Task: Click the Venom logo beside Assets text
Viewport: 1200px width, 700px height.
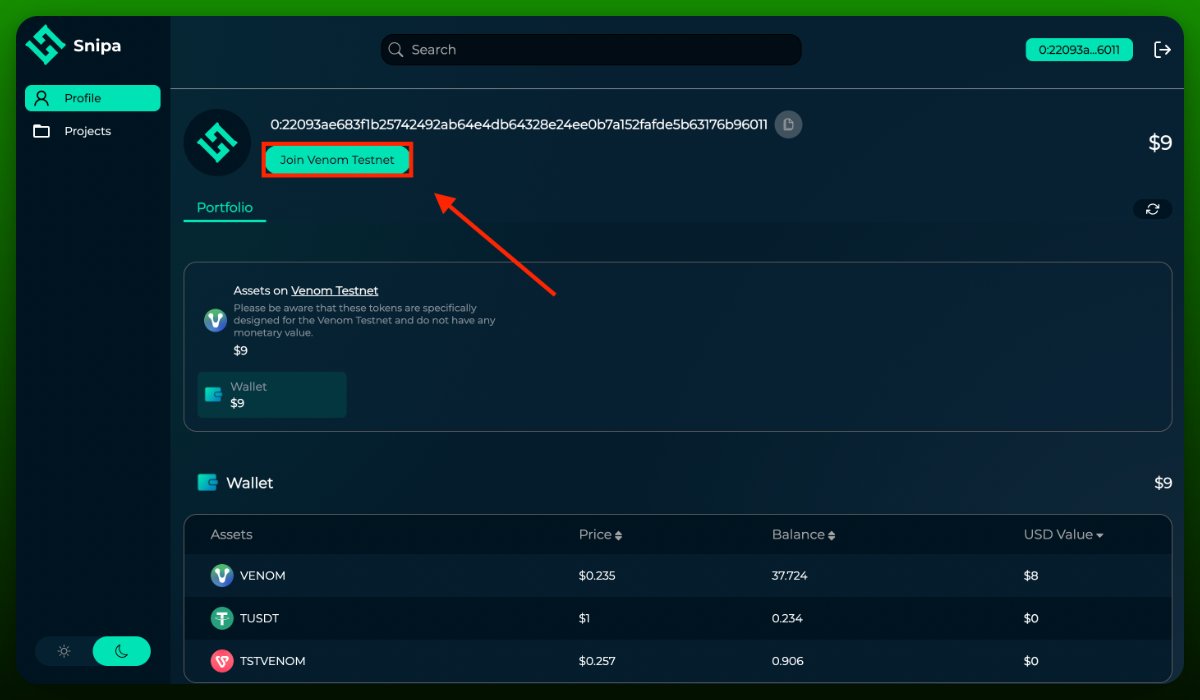Action: 216,320
